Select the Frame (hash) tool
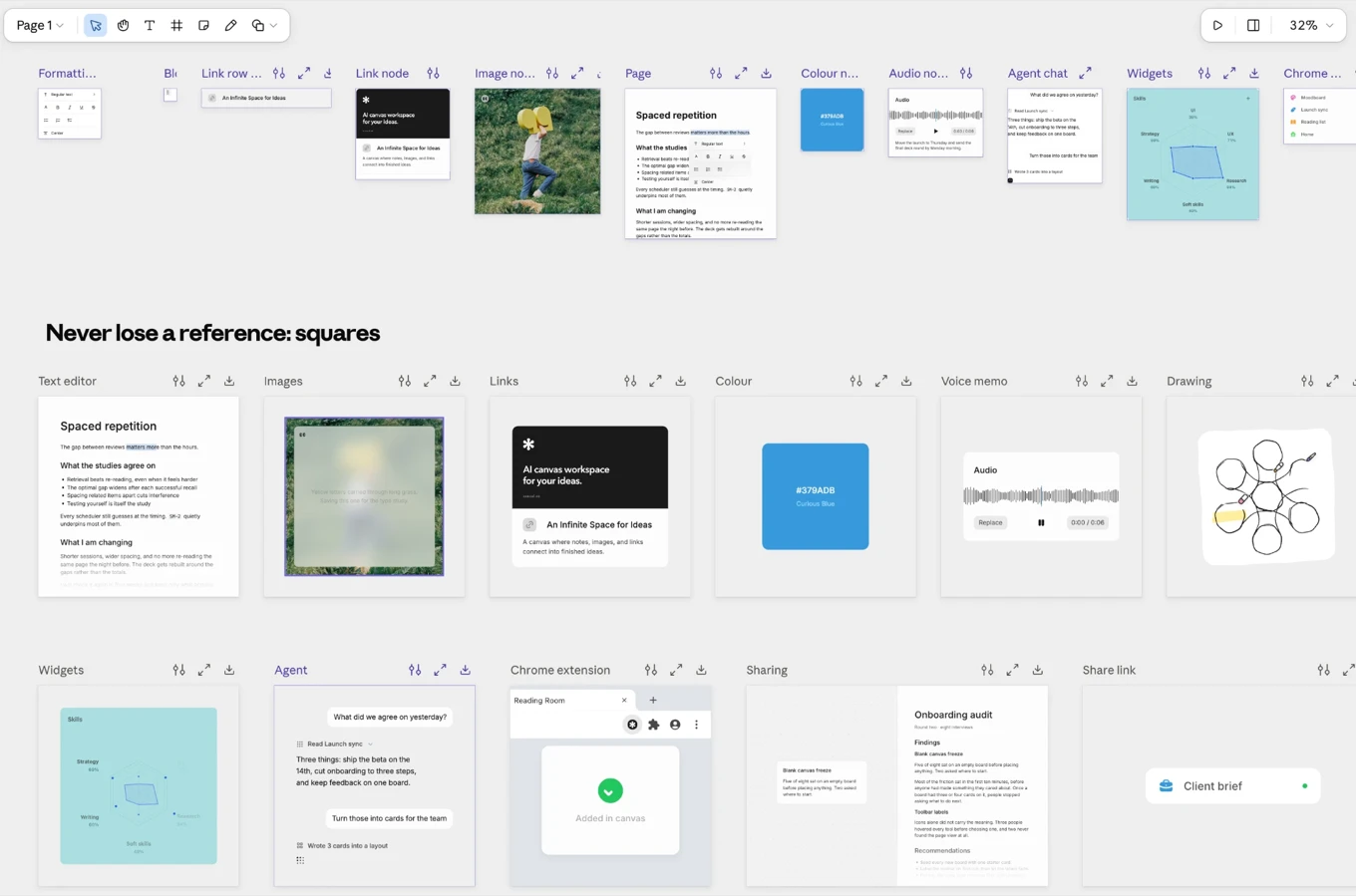Viewport: 1356px width, 896px height. coord(176,25)
